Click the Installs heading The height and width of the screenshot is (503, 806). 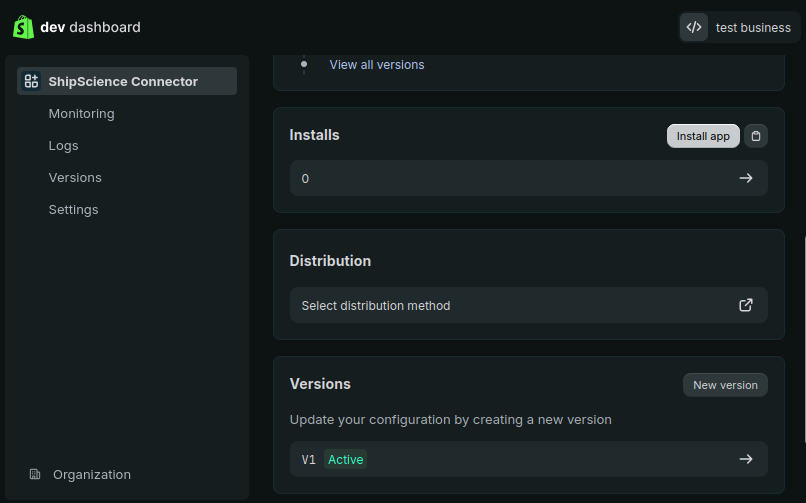coord(314,135)
